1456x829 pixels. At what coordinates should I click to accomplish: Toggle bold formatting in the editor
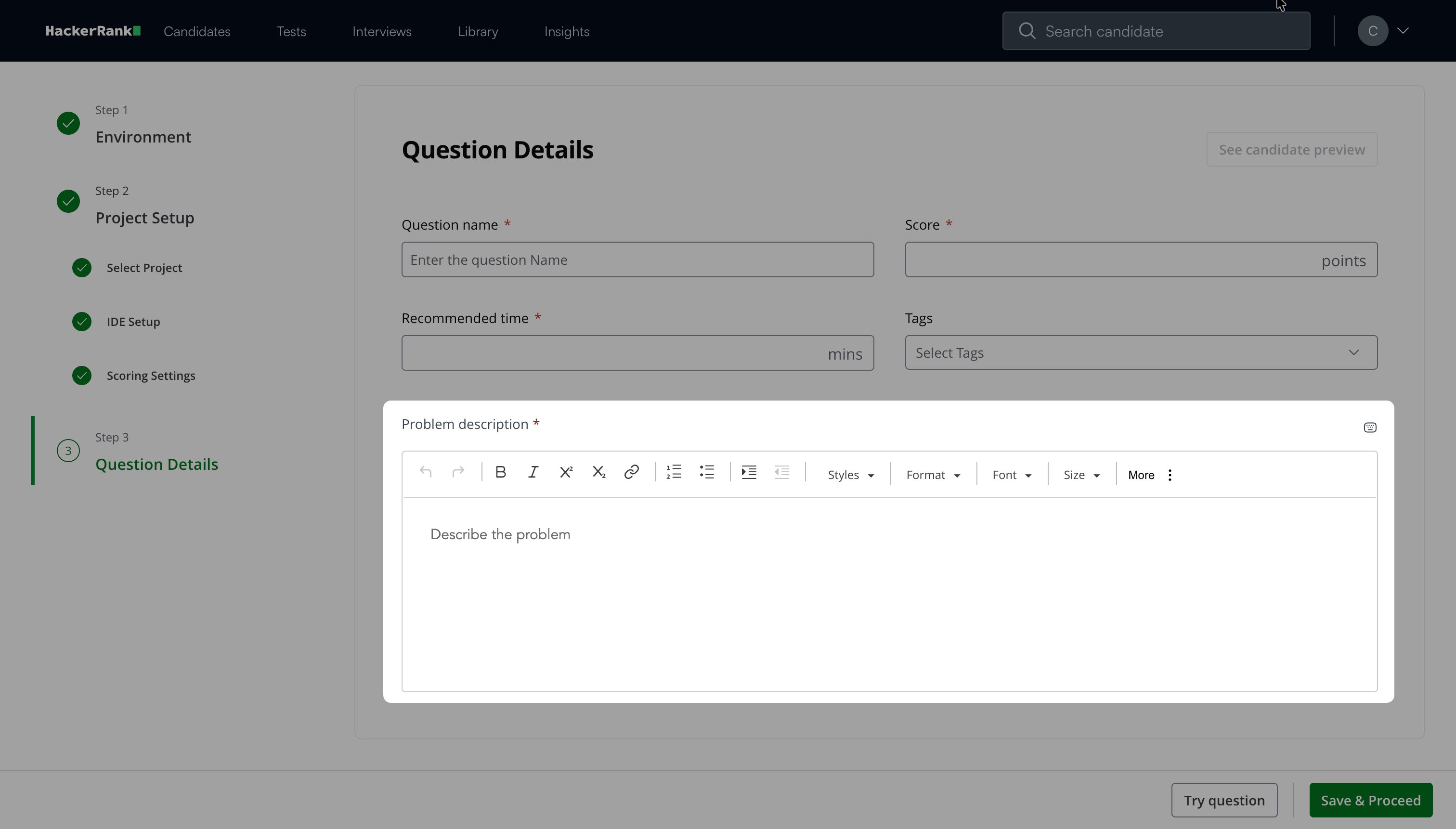click(501, 472)
